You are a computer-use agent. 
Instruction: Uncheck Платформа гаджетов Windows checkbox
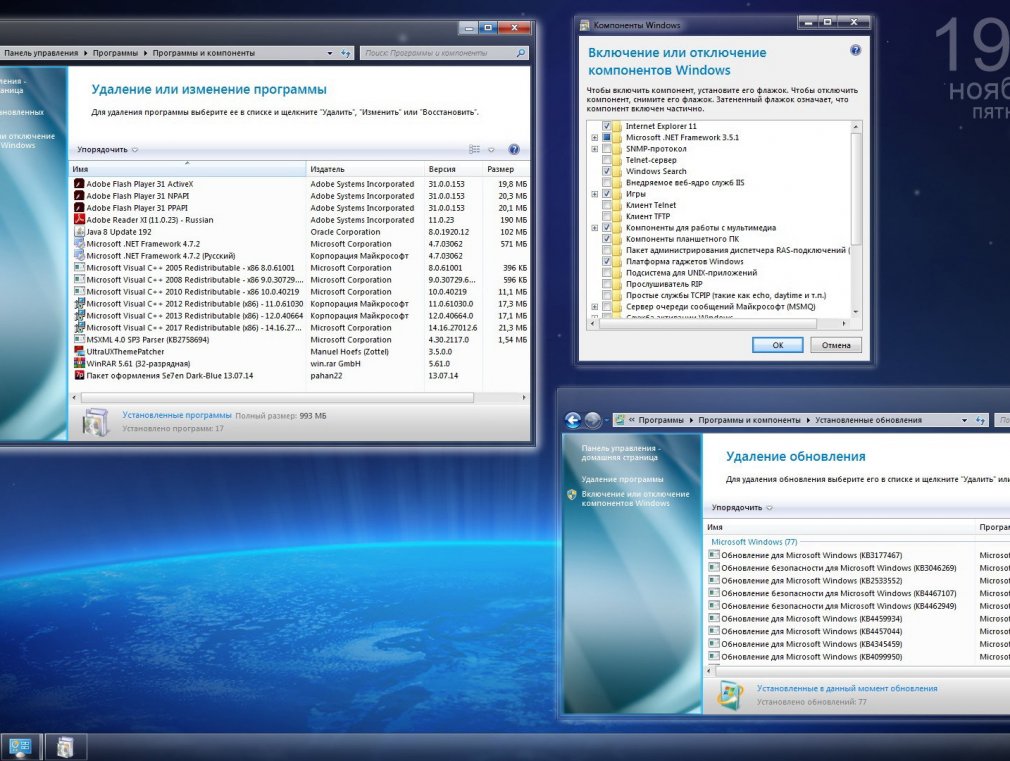coord(606,262)
